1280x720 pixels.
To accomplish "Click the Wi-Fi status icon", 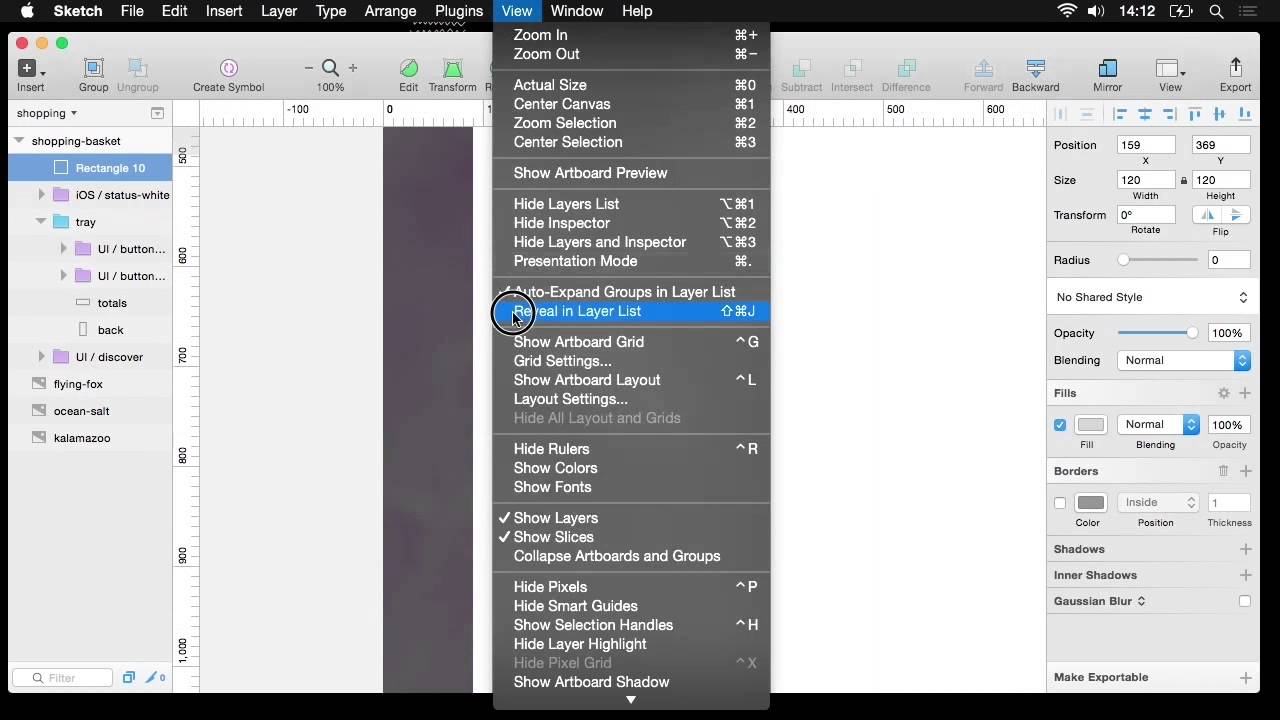I will (1067, 11).
